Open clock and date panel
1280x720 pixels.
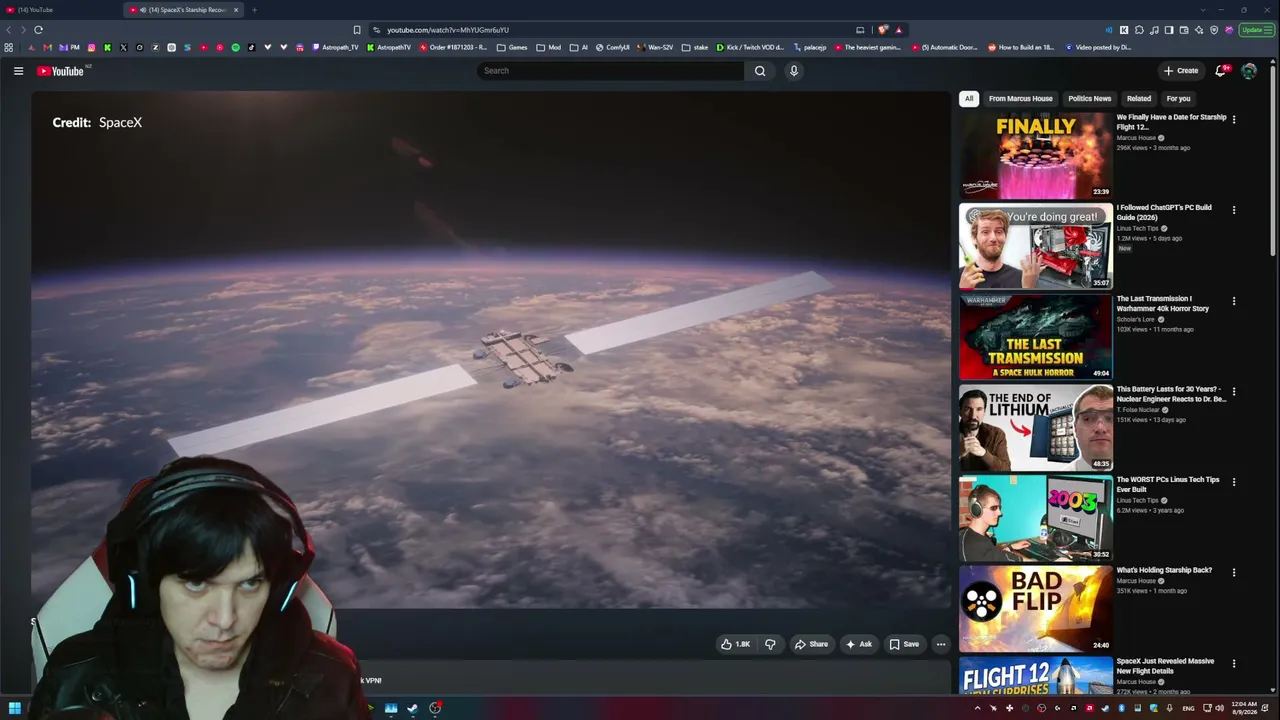(x=1246, y=708)
